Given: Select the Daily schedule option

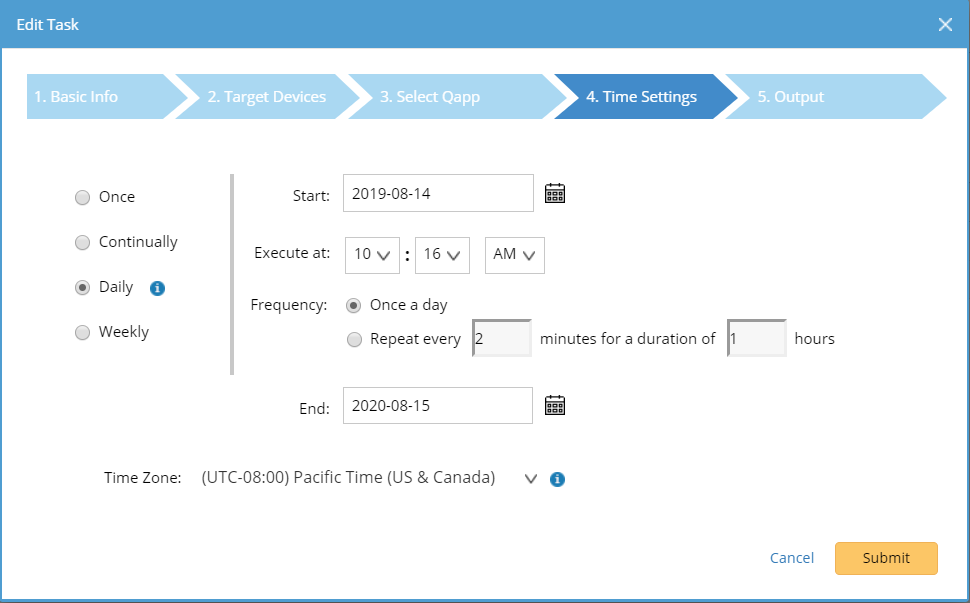Looking at the screenshot, I should pos(82,288).
